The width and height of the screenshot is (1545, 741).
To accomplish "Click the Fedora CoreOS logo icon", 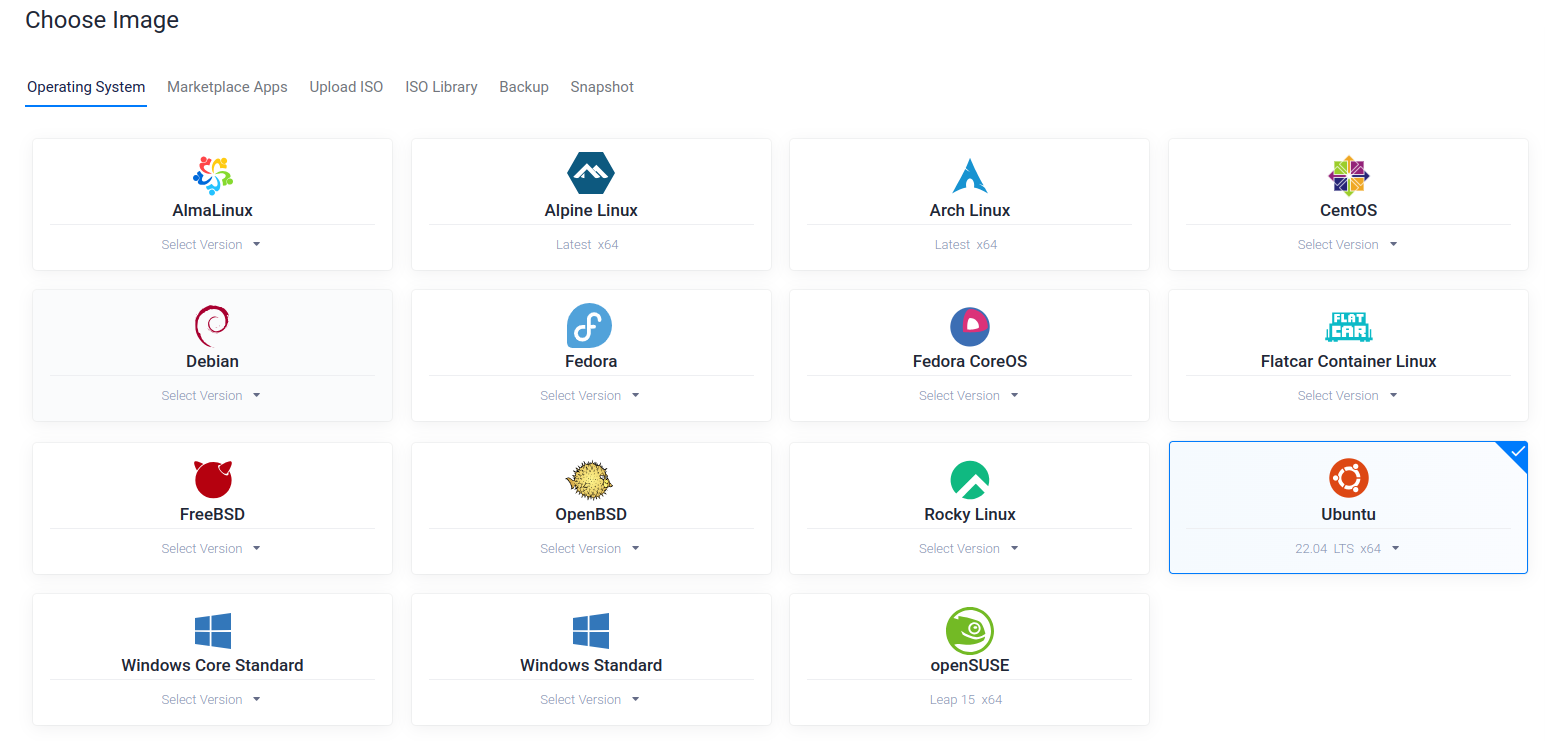I will coord(970,327).
